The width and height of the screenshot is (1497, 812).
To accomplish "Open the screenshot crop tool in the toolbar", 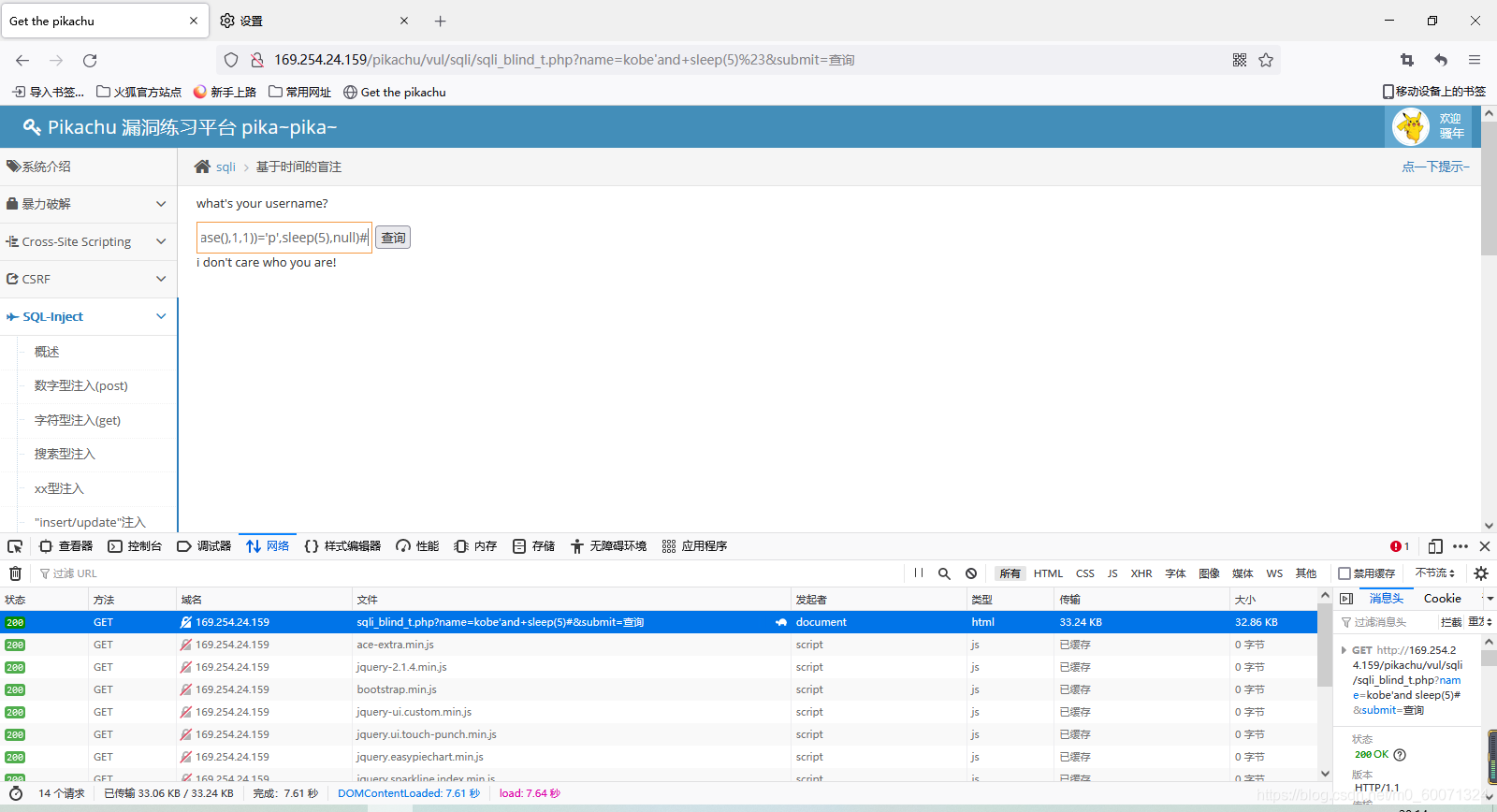I will [1407, 60].
